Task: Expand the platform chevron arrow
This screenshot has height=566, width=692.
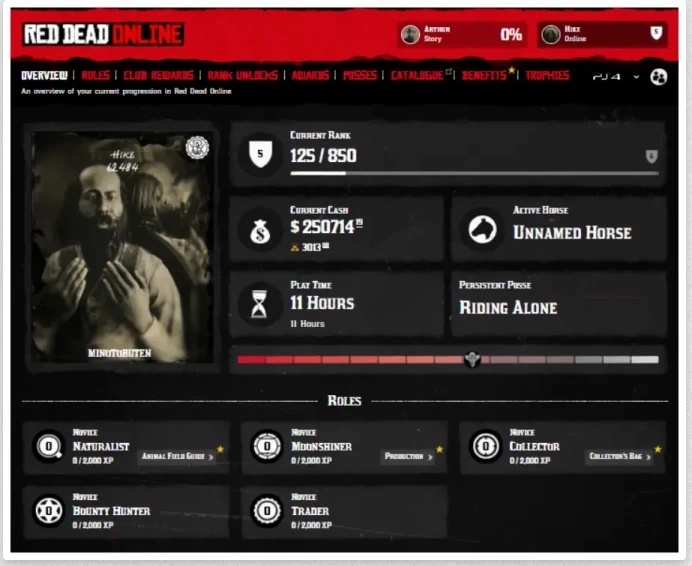Action: tap(636, 77)
